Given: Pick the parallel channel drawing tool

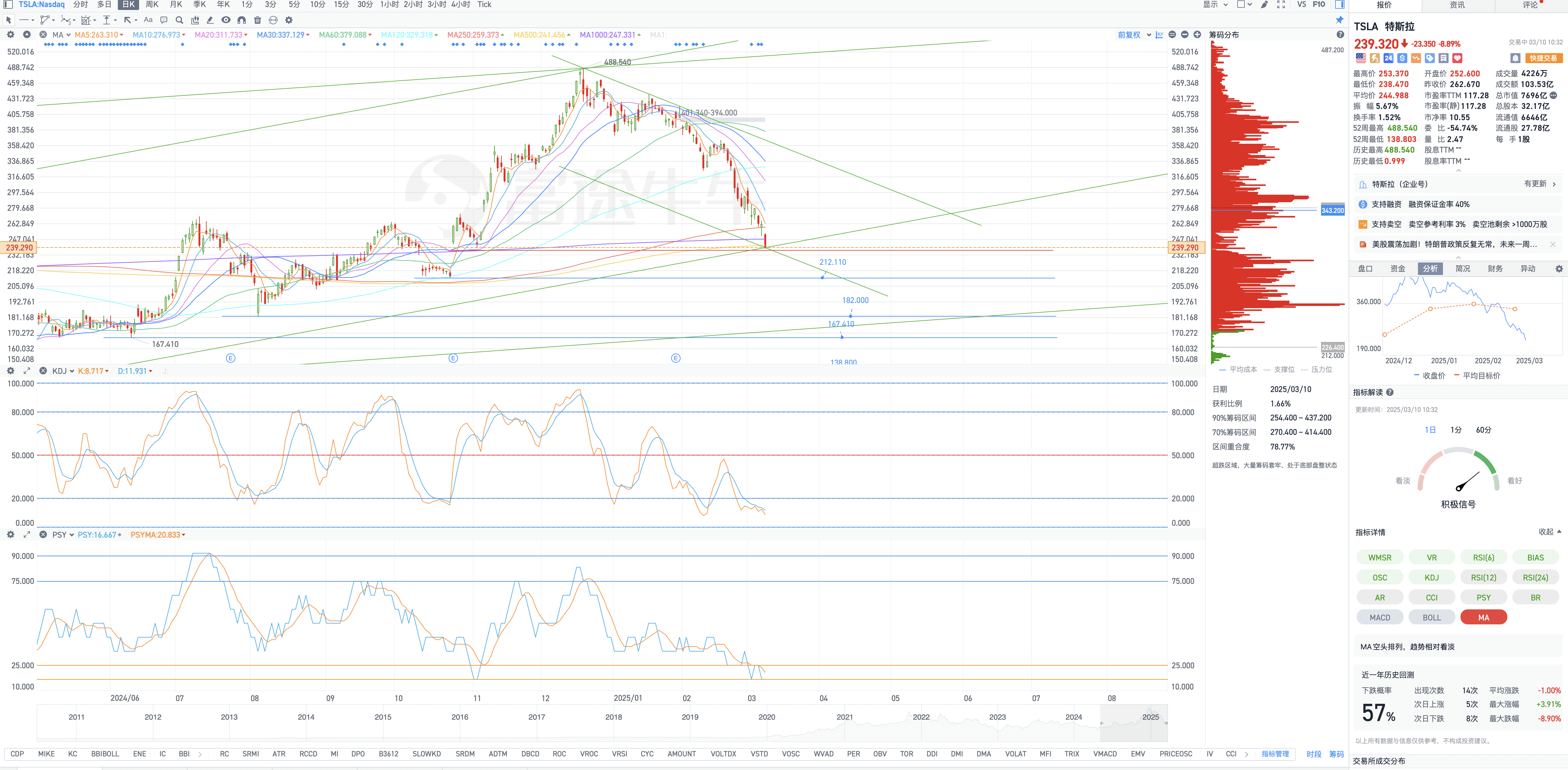Looking at the screenshot, I should coord(44,20).
